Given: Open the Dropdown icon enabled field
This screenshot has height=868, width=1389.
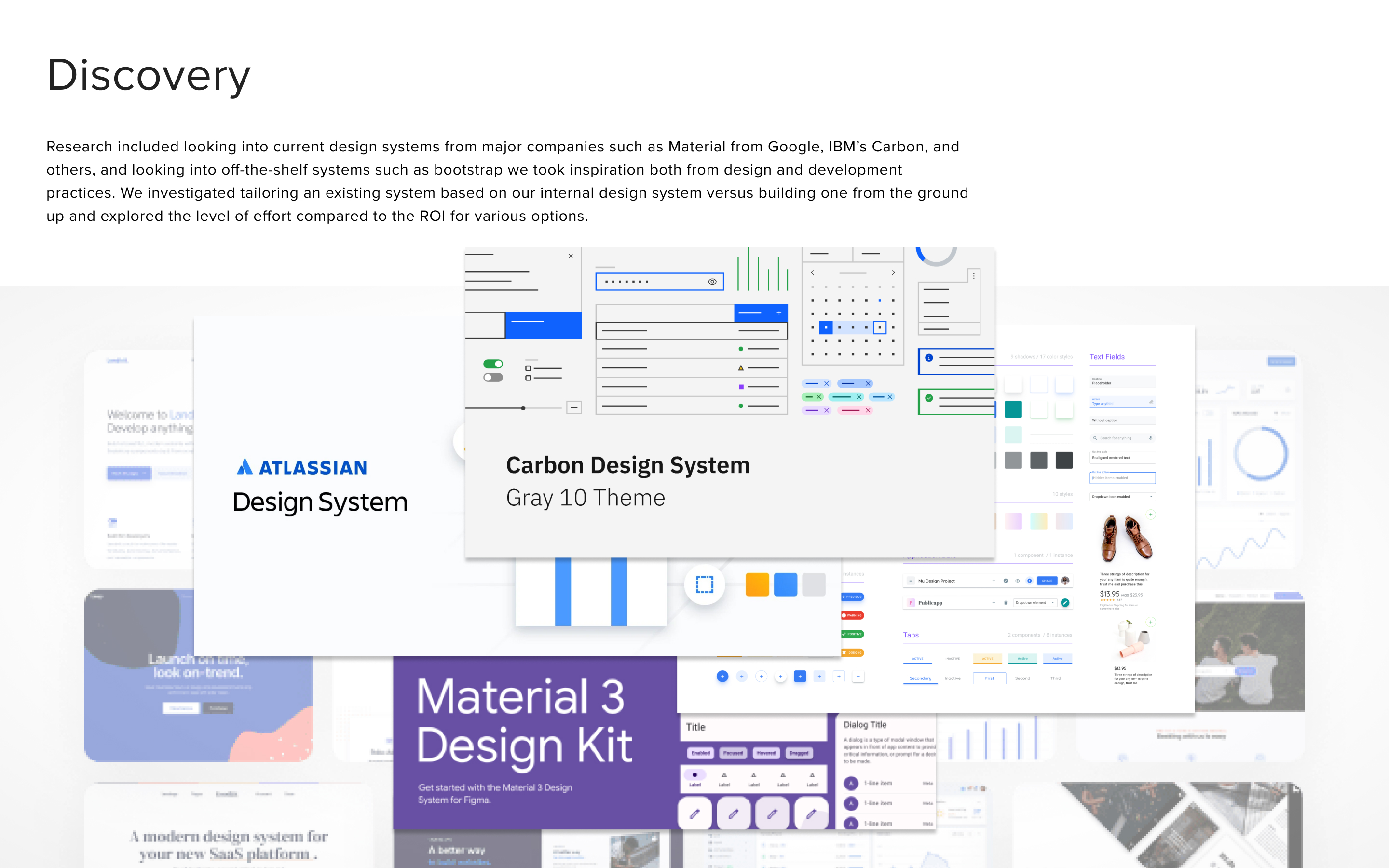Looking at the screenshot, I should tap(1122, 497).
